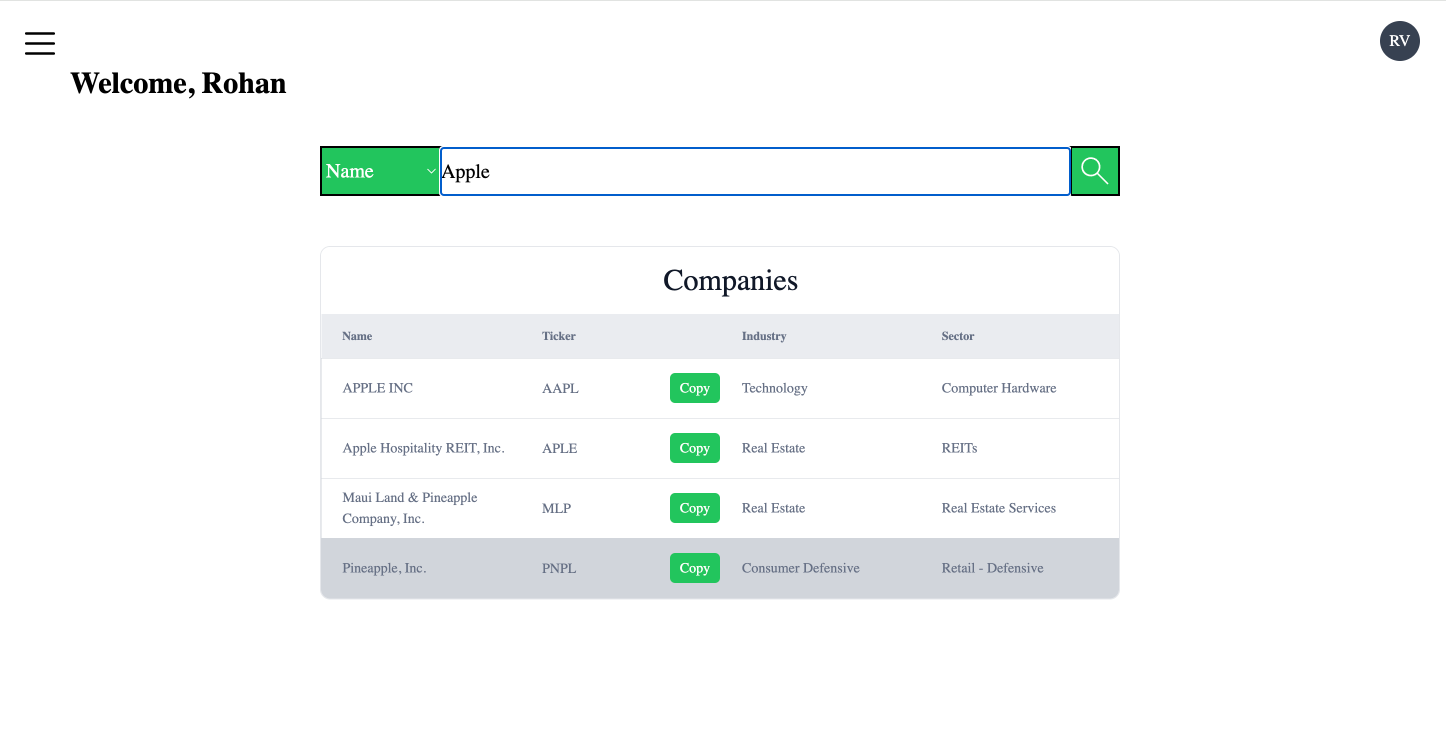Image resolution: width=1446 pixels, height=743 pixels.
Task: Select the REITs sector cell
Action: tap(960, 448)
